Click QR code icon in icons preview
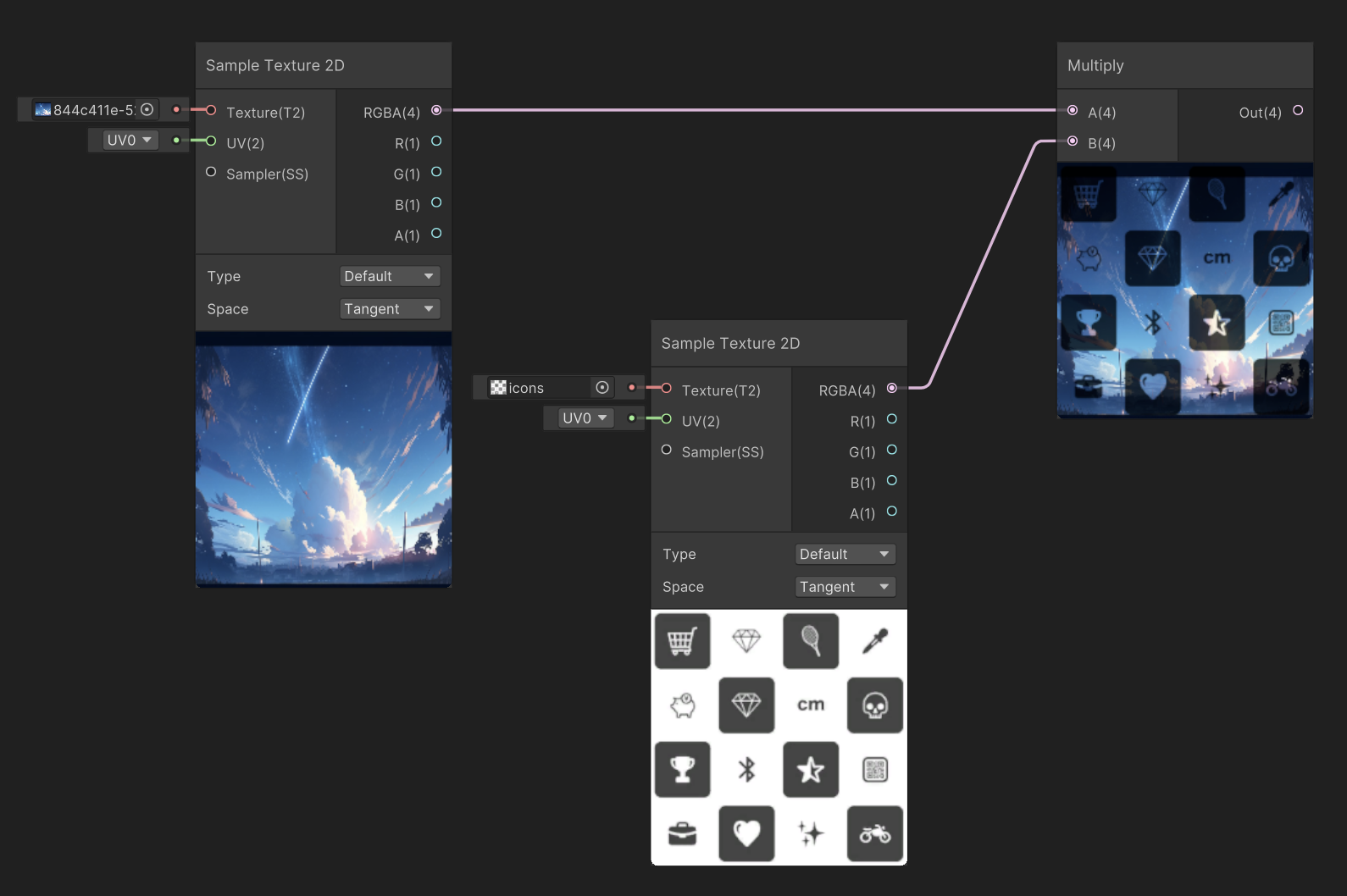This screenshot has width=1347, height=896. tap(875, 769)
